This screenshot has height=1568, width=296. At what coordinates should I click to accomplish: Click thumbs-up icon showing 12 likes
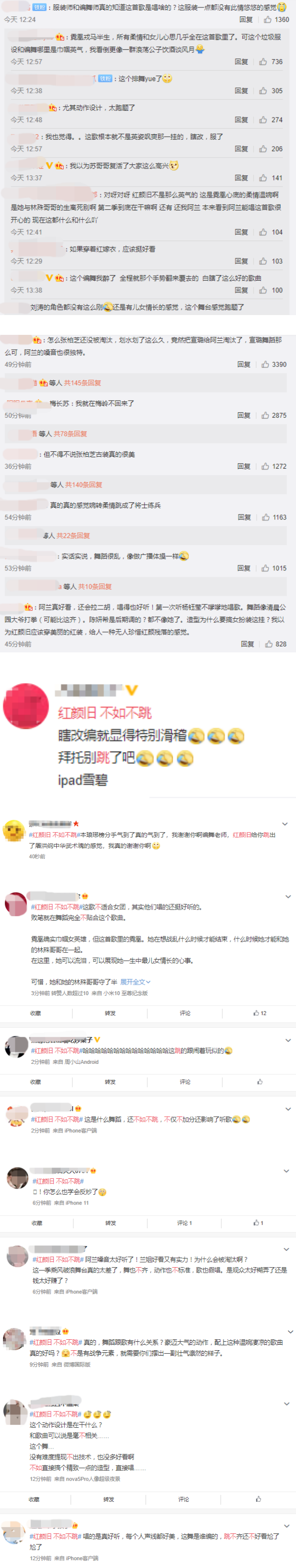point(259,1013)
